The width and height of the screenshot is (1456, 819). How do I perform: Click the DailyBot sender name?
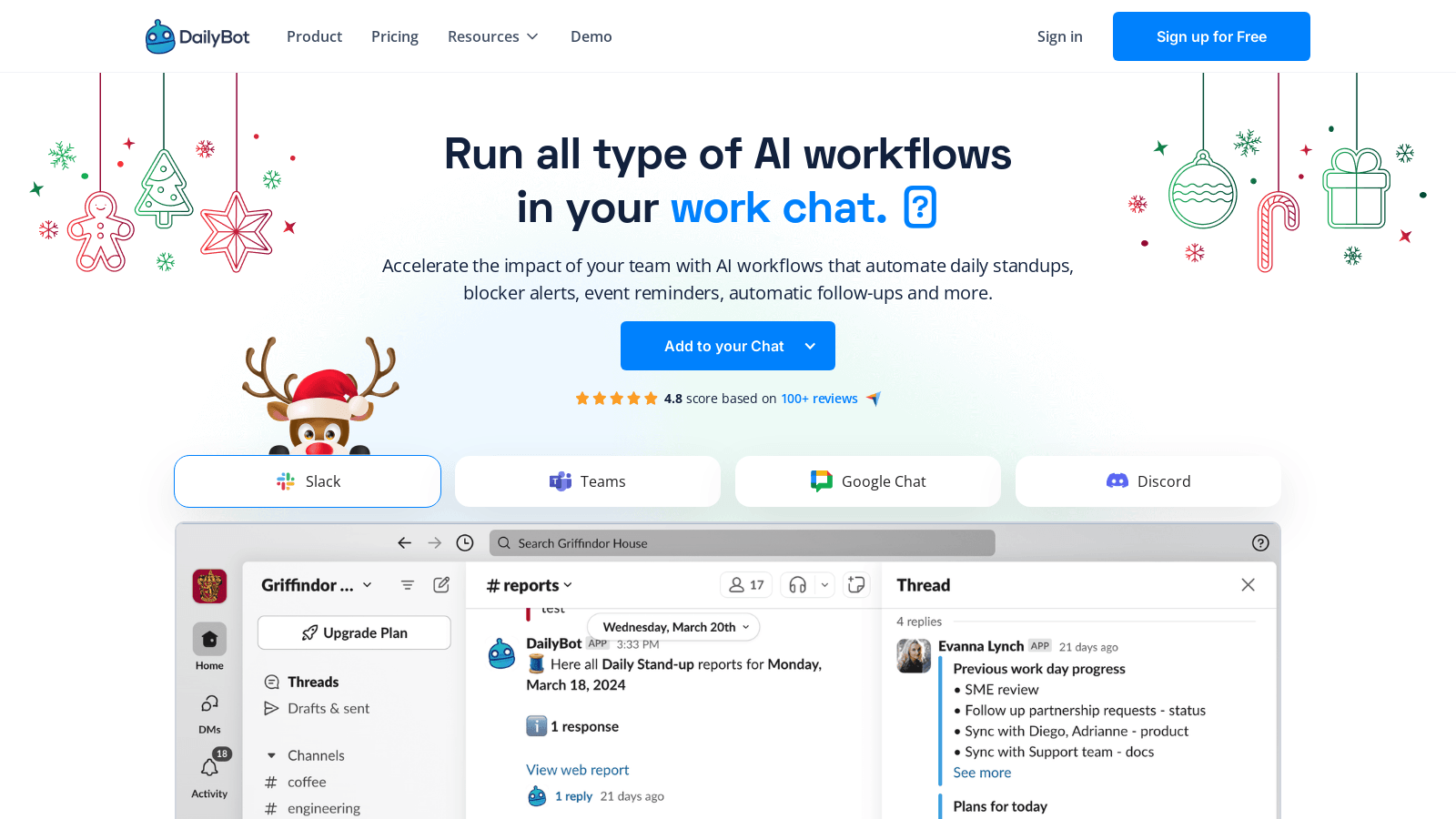553,643
